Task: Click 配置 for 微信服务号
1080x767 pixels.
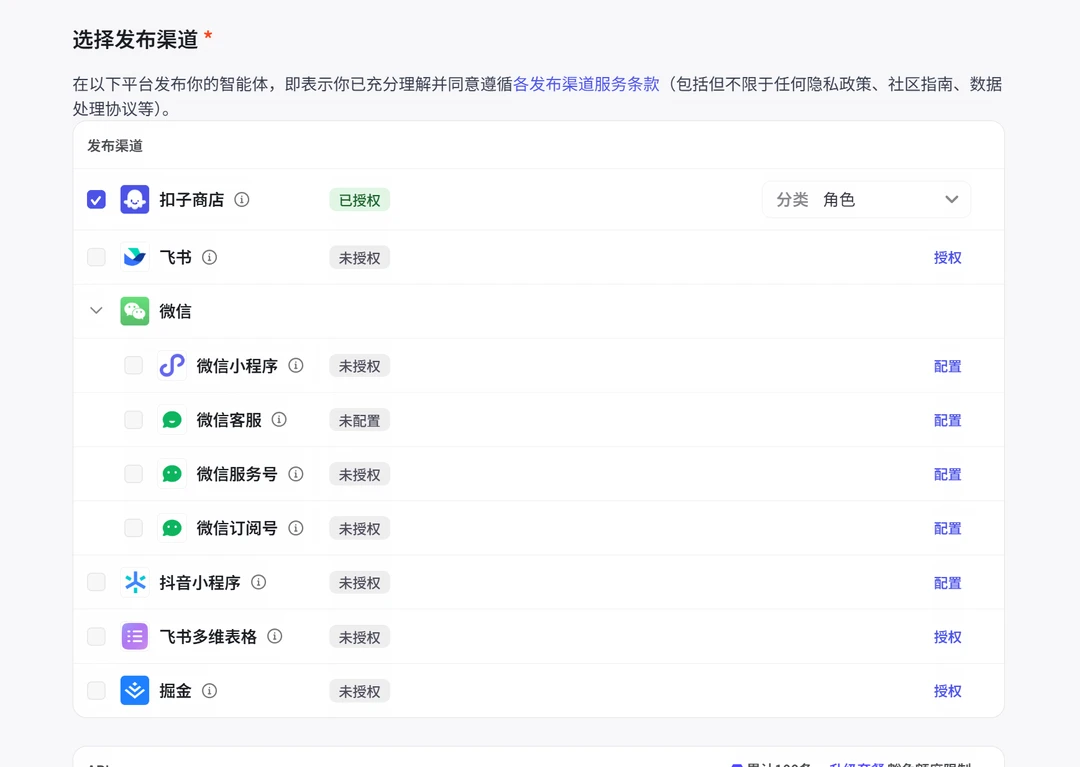Action: point(948,474)
